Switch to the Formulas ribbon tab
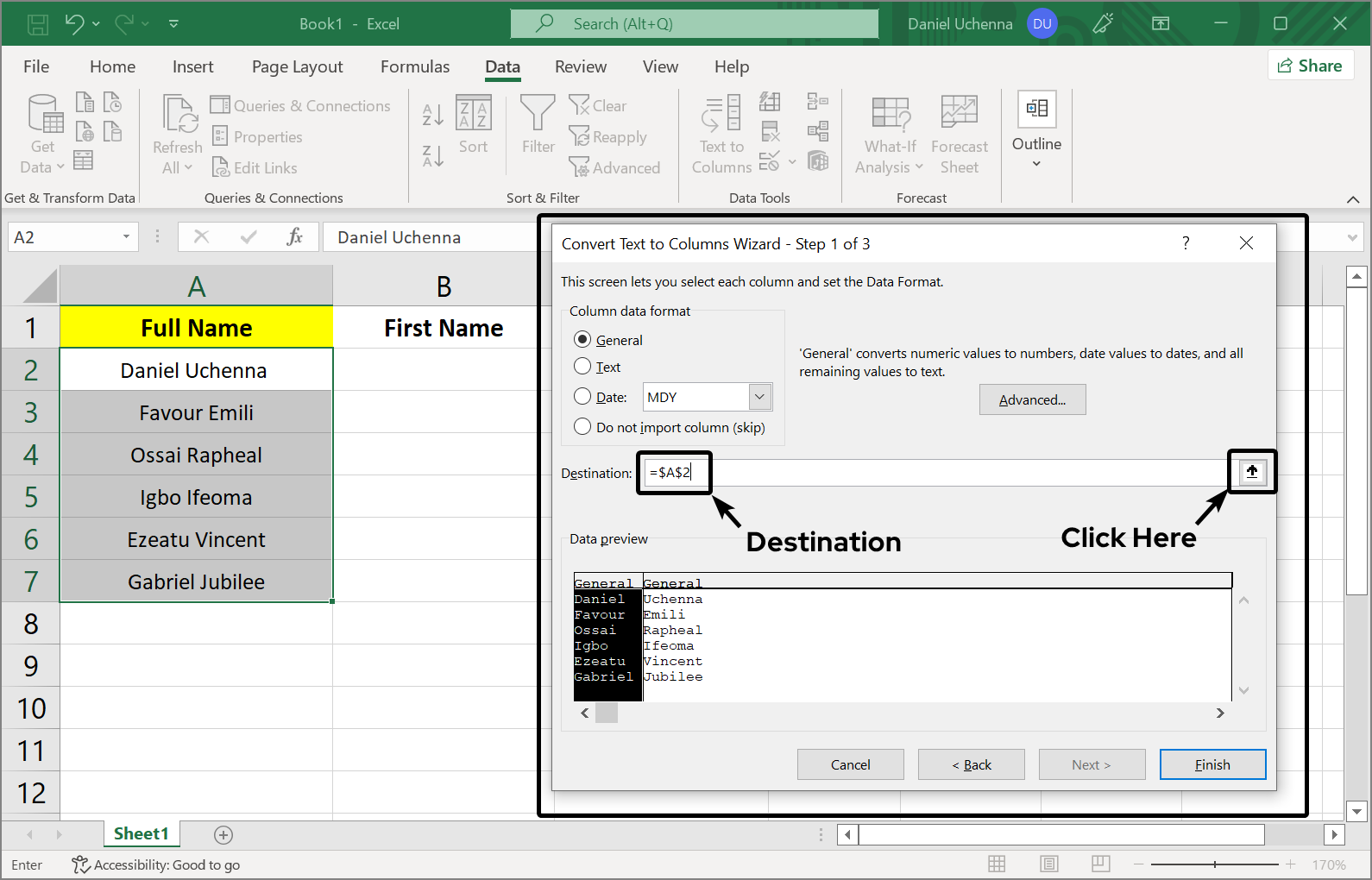This screenshot has height=880, width=1372. [415, 66]
